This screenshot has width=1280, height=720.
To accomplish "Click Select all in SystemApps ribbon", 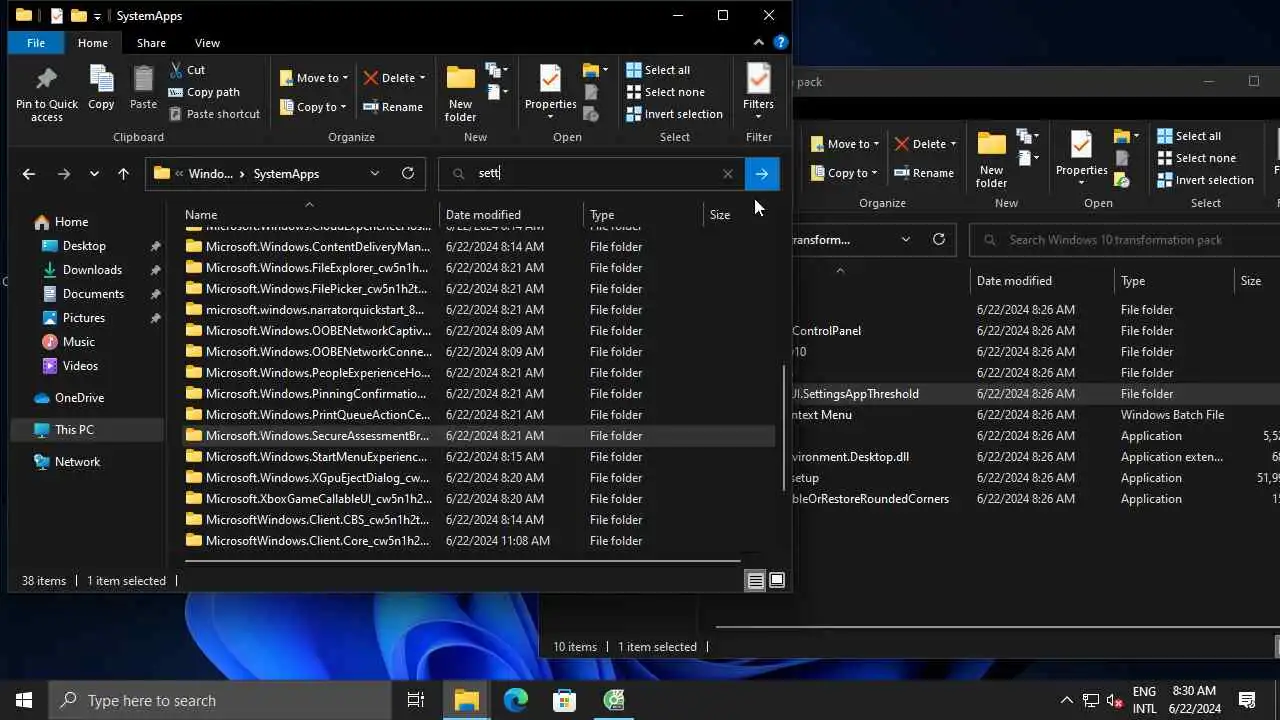I will pos(658,70).
